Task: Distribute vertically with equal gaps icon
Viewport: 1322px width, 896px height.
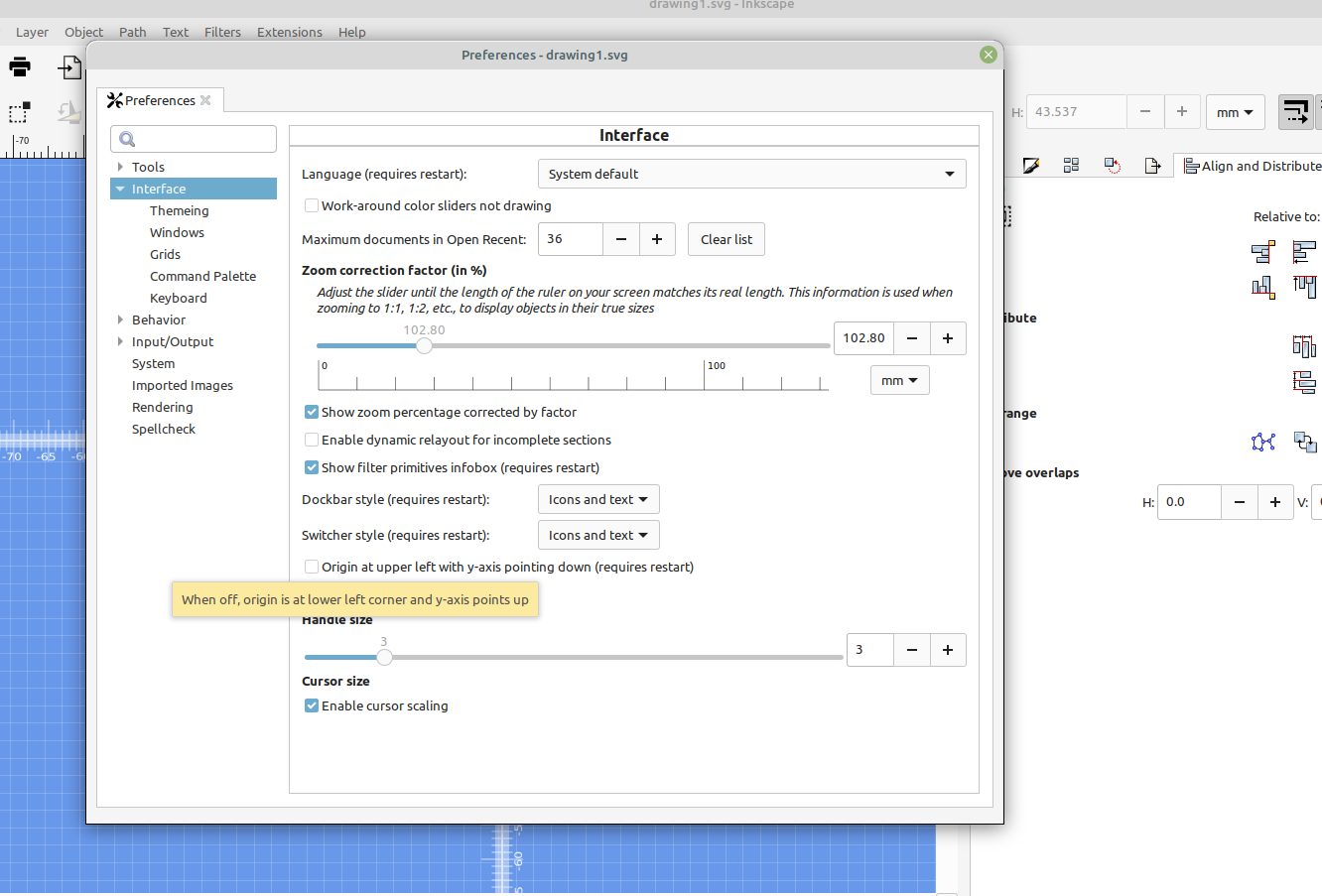Action: pos(1304,381)
